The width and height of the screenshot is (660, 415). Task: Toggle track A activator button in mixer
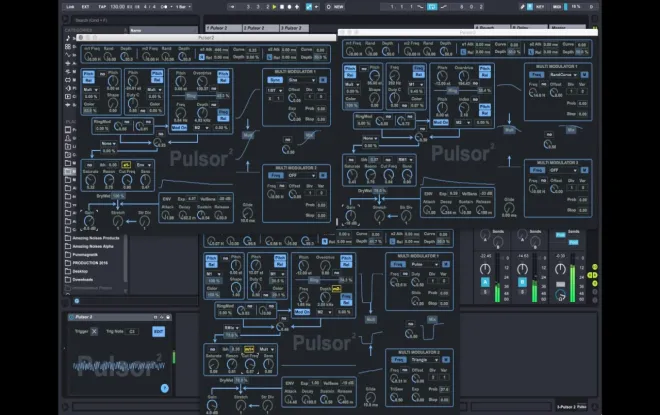click(485, 282)
